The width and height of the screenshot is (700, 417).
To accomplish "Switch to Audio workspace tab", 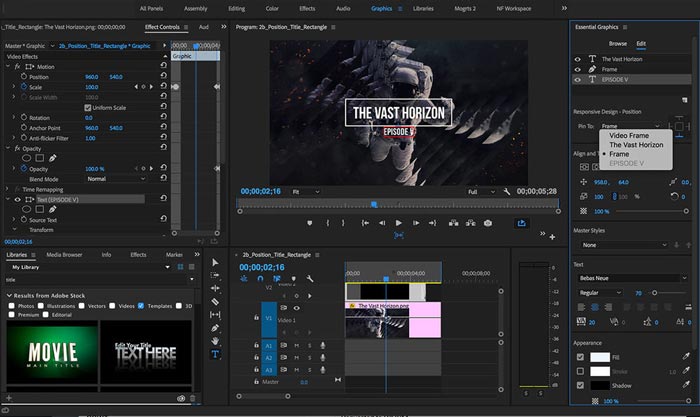I will (x=343, y=8).
